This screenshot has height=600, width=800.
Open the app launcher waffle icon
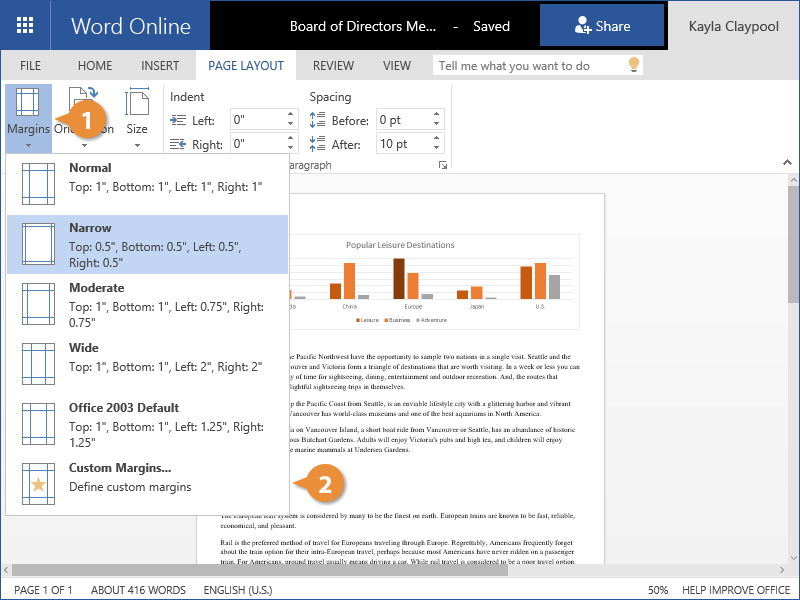(25, 26)
